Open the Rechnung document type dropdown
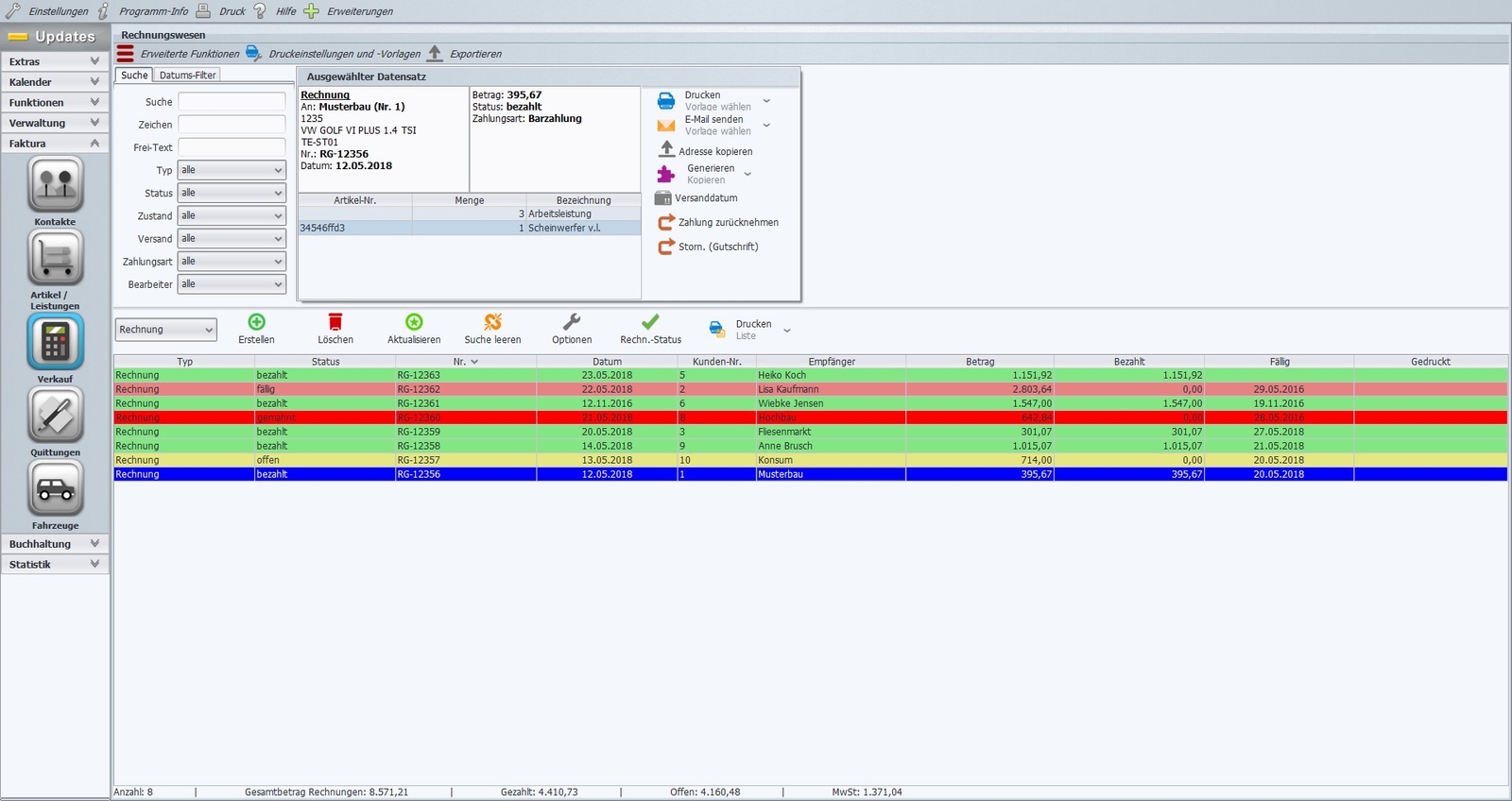 (166, 330)
